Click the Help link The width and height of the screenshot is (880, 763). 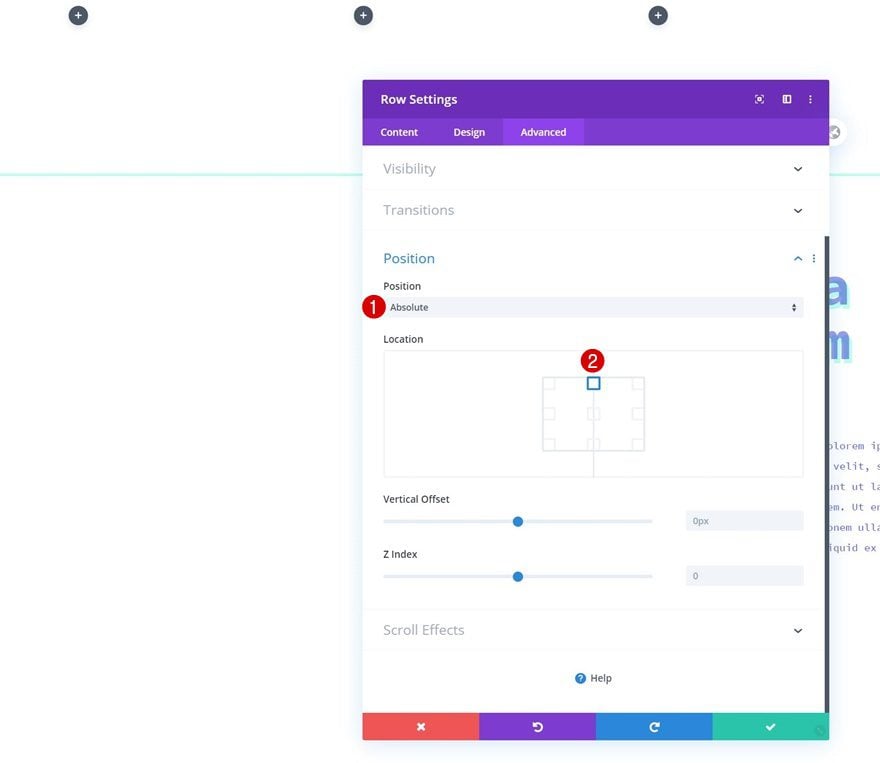tap(593, 678)
